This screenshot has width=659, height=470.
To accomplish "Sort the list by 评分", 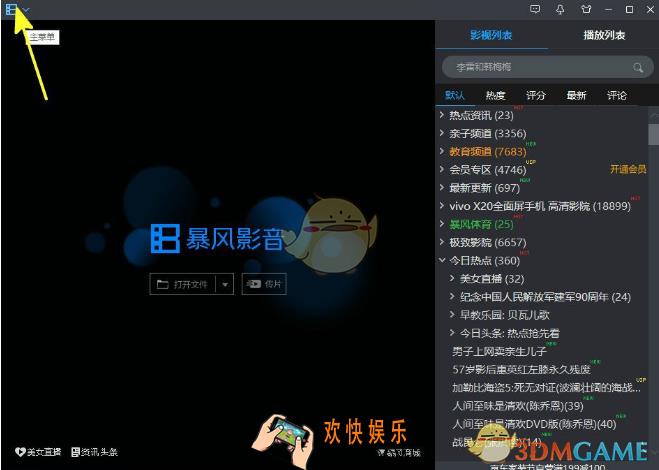I will (535, 95).
